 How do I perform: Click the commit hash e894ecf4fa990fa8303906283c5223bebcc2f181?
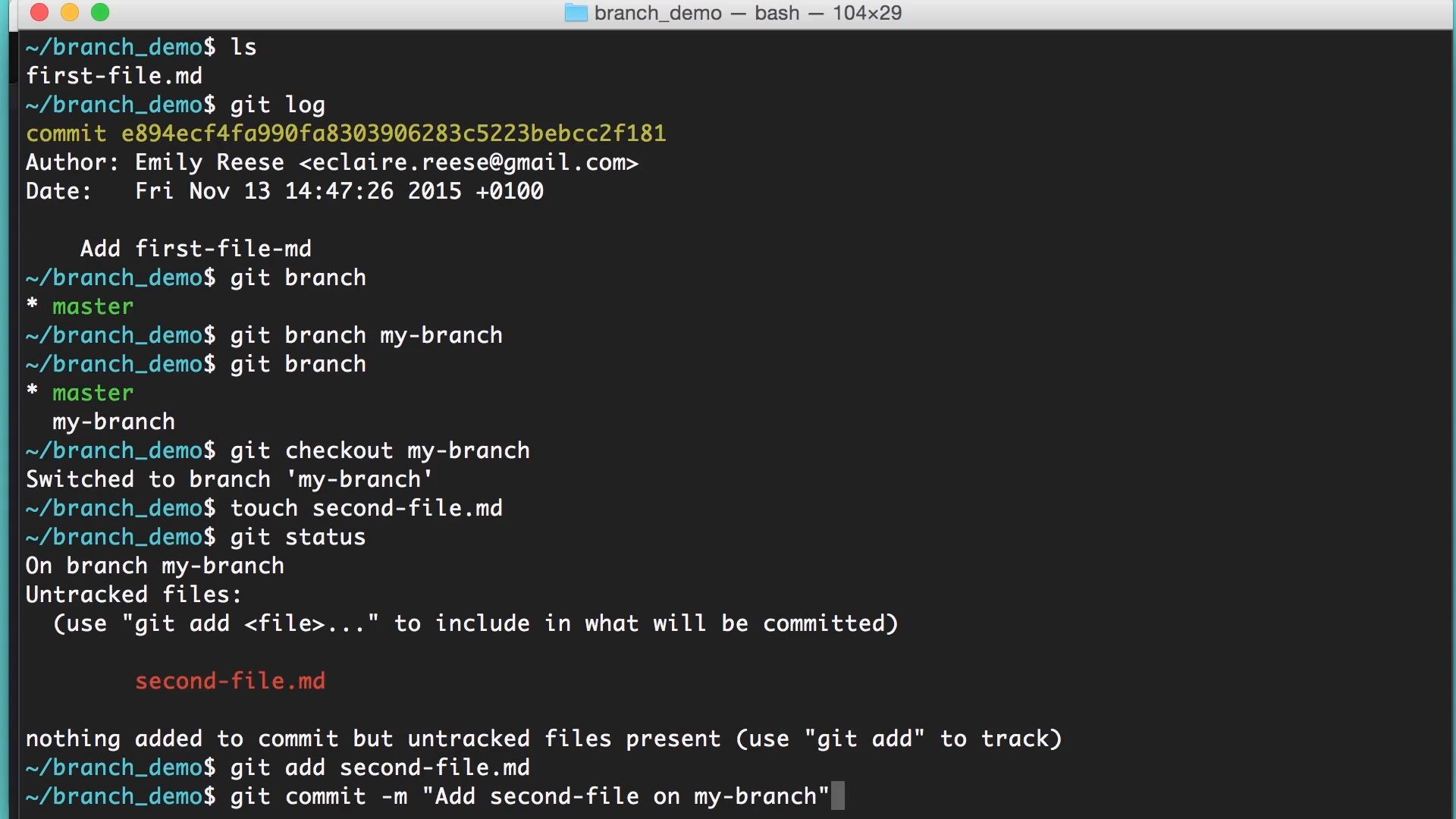pyautogui.click(x=394, y=133)
